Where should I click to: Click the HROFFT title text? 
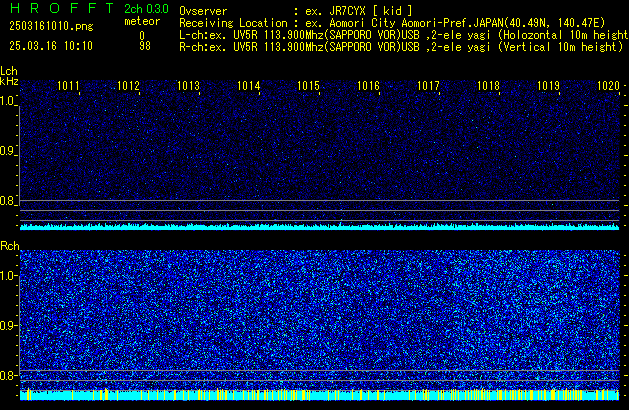pyautogui.click(x=62, y=8)
